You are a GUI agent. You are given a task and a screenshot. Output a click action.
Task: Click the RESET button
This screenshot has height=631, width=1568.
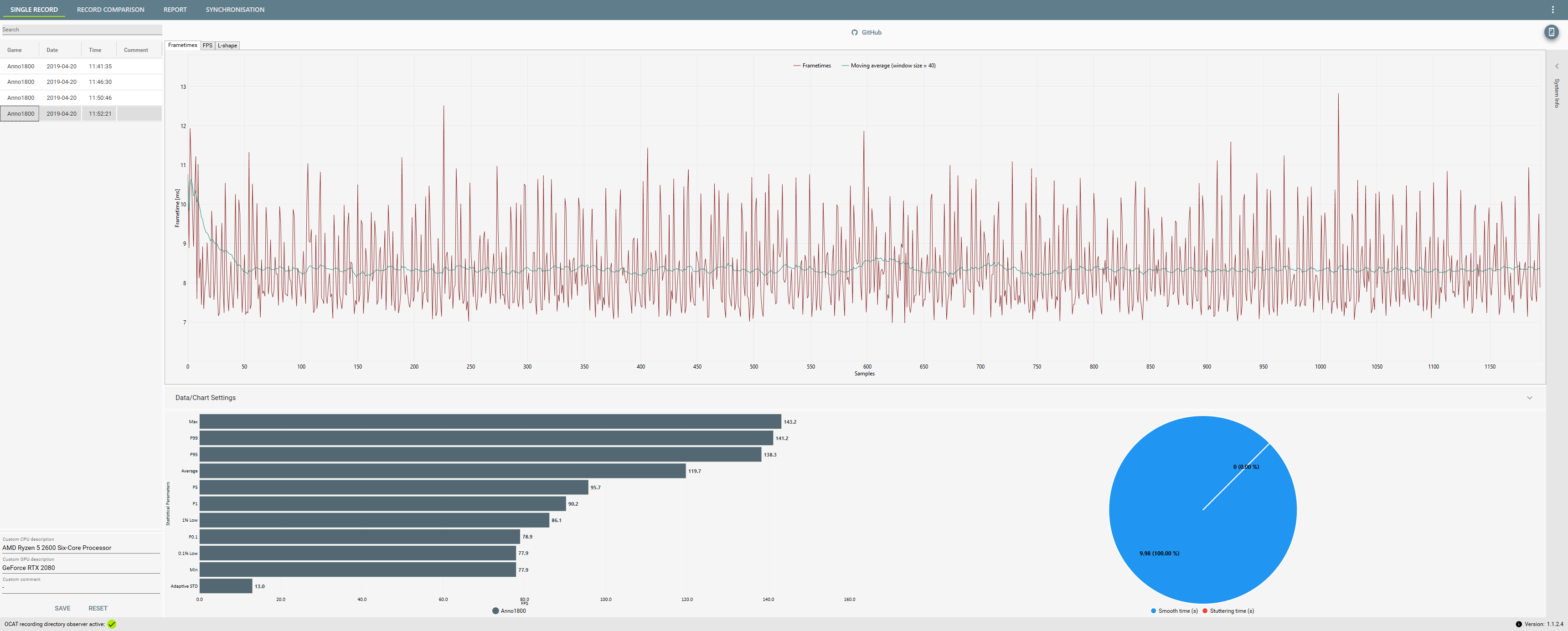click(x=98, y=609)
